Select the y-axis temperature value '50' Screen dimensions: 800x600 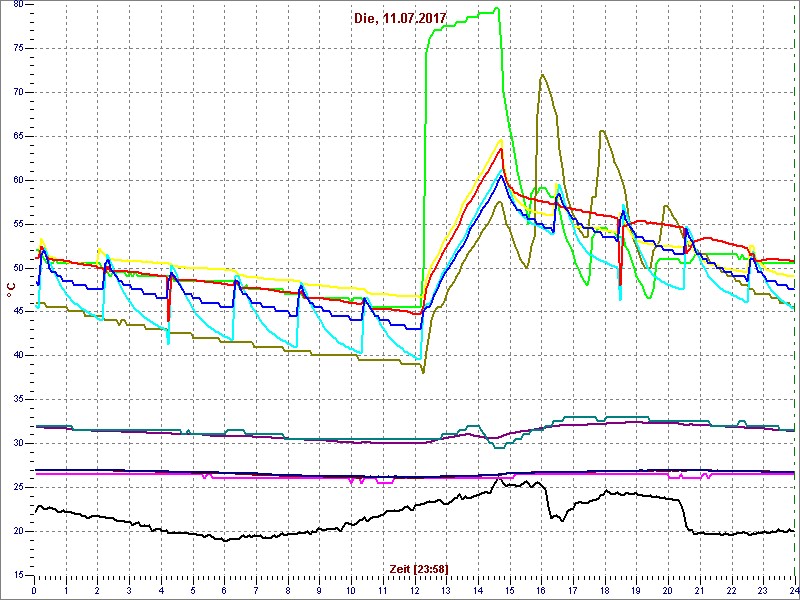pos(17,268)
